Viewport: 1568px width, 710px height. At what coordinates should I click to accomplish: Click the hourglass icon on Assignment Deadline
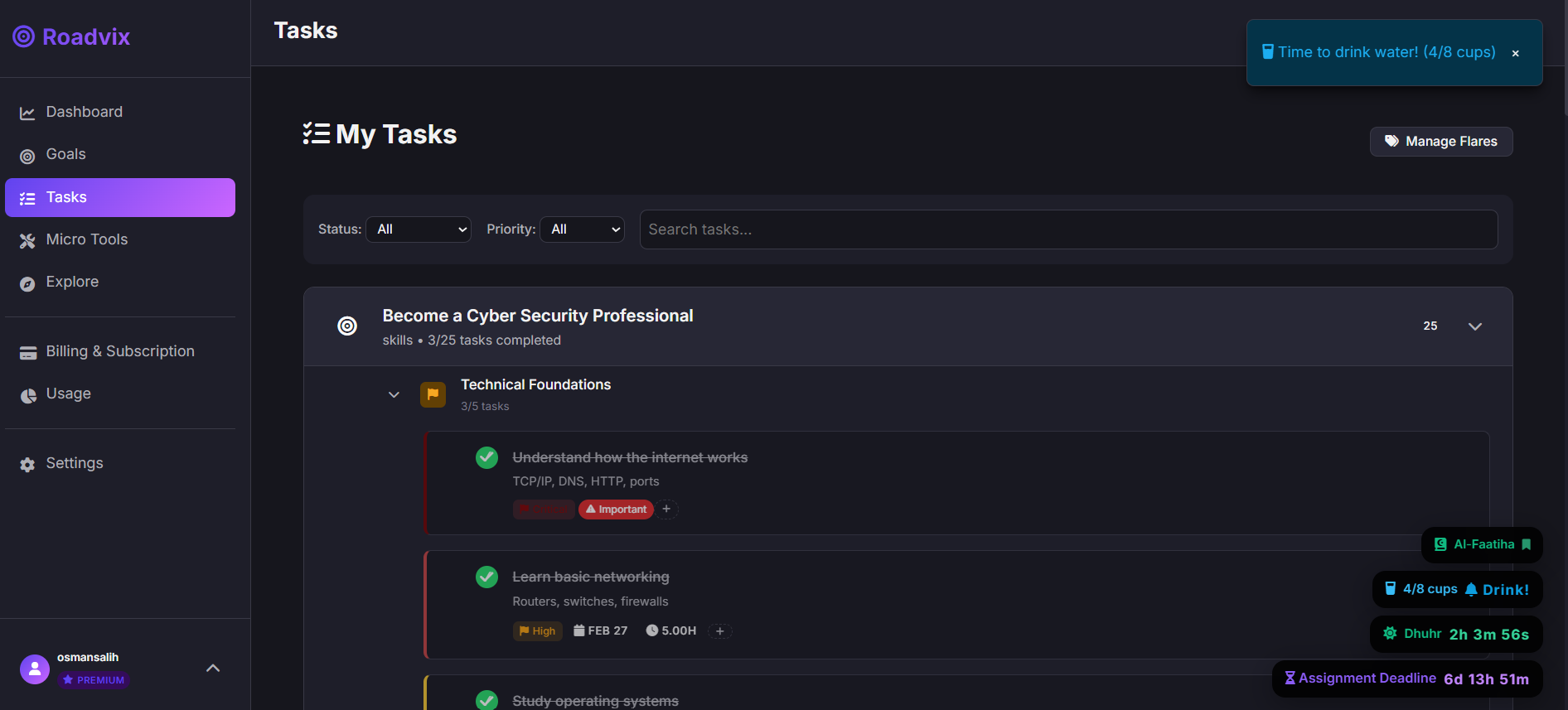click(1290, 678)
